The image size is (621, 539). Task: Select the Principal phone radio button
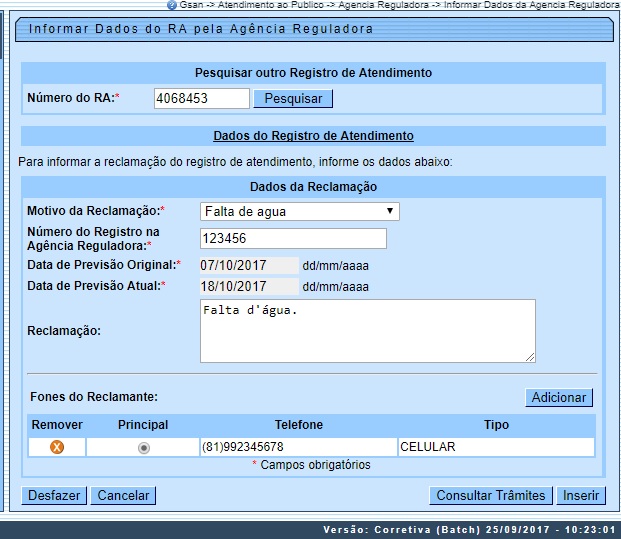coord(143,448)
